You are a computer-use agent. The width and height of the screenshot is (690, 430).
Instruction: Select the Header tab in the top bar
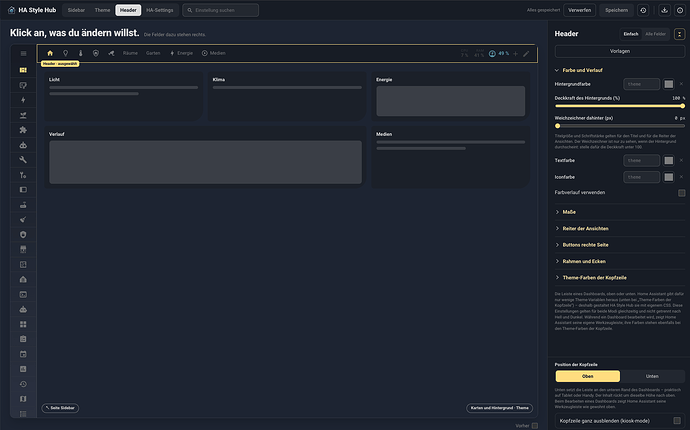(x=128, y=10)
